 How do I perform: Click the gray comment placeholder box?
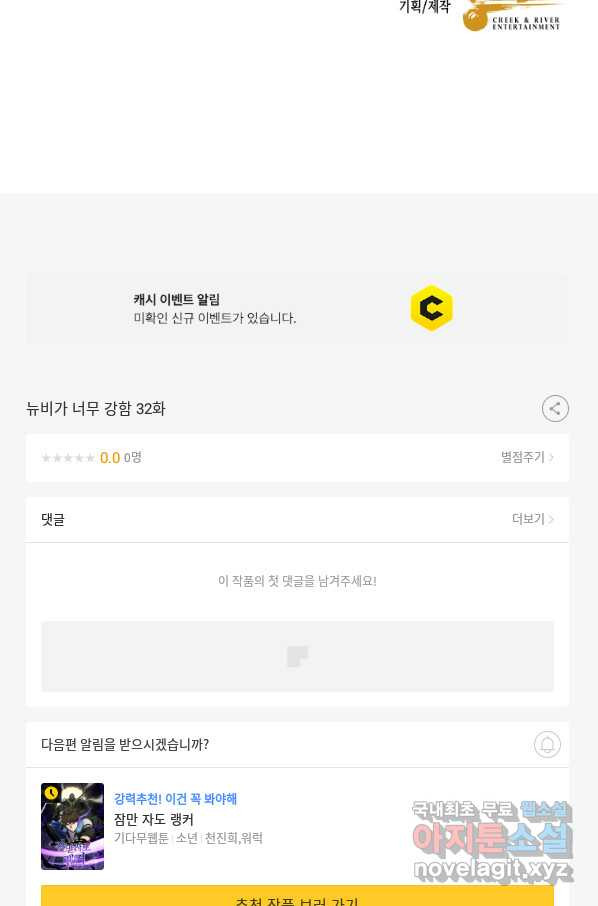point(297,656)
